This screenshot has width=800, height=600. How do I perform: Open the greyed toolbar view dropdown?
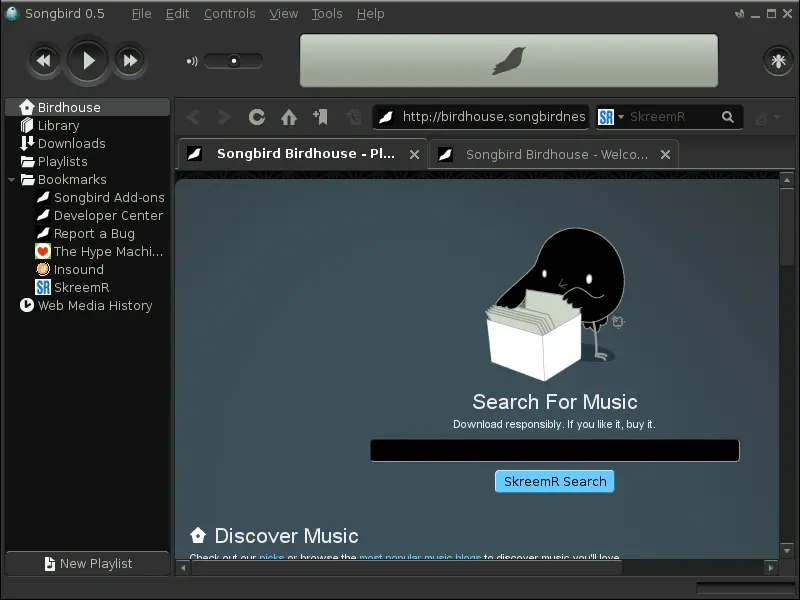tap(767, 118)
